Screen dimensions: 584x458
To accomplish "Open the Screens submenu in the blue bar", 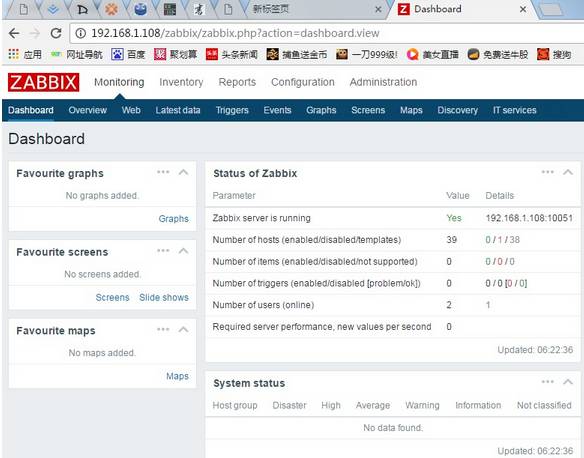I will 368,110.
